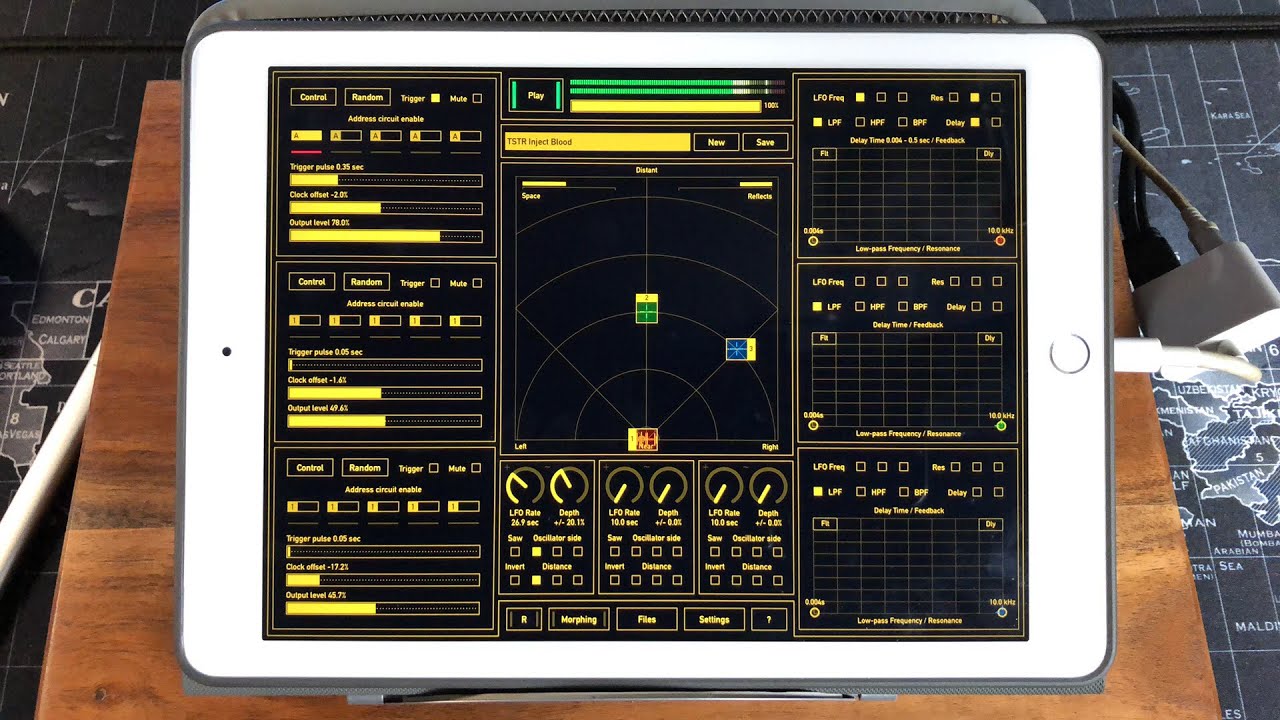Select green sound source marker 2
The image size is (1280, 720).
[647, 308]
